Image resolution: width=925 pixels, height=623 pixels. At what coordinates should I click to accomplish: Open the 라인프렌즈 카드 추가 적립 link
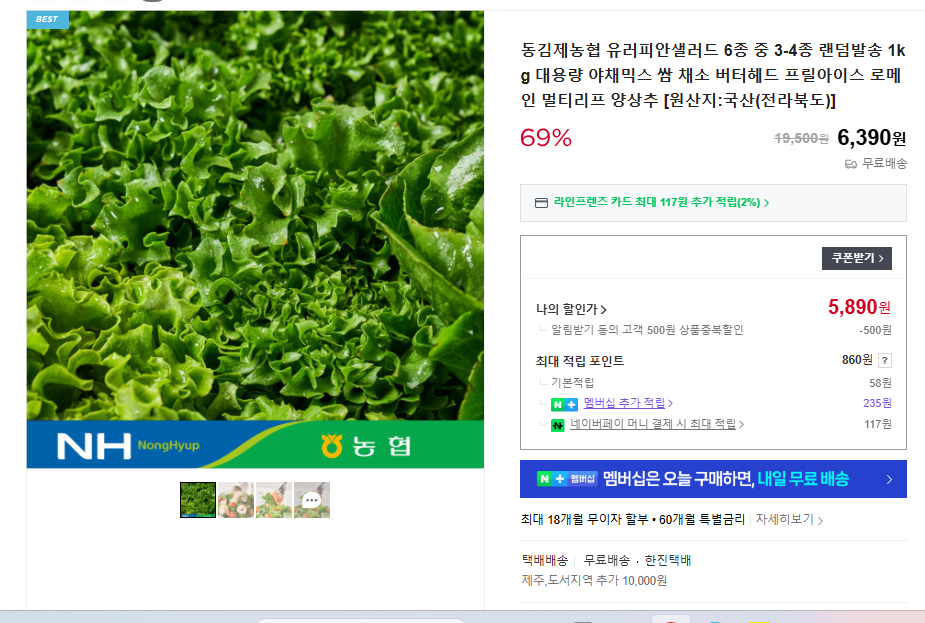tap(661, 202)
